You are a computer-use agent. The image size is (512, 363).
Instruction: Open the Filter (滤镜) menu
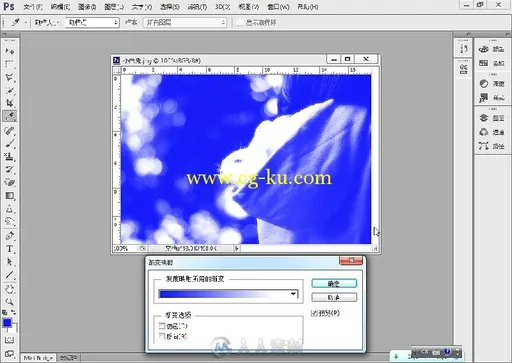point(197,7)
